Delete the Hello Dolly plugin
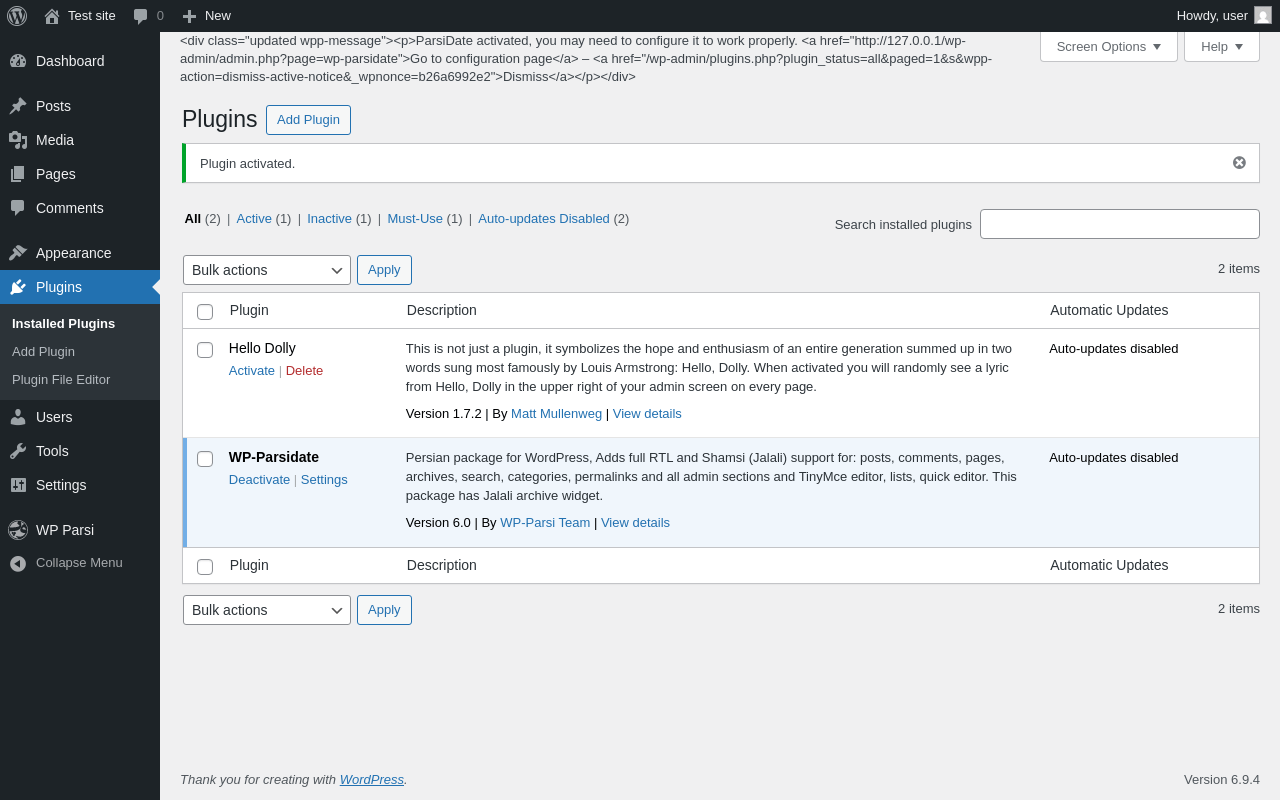 304,371
